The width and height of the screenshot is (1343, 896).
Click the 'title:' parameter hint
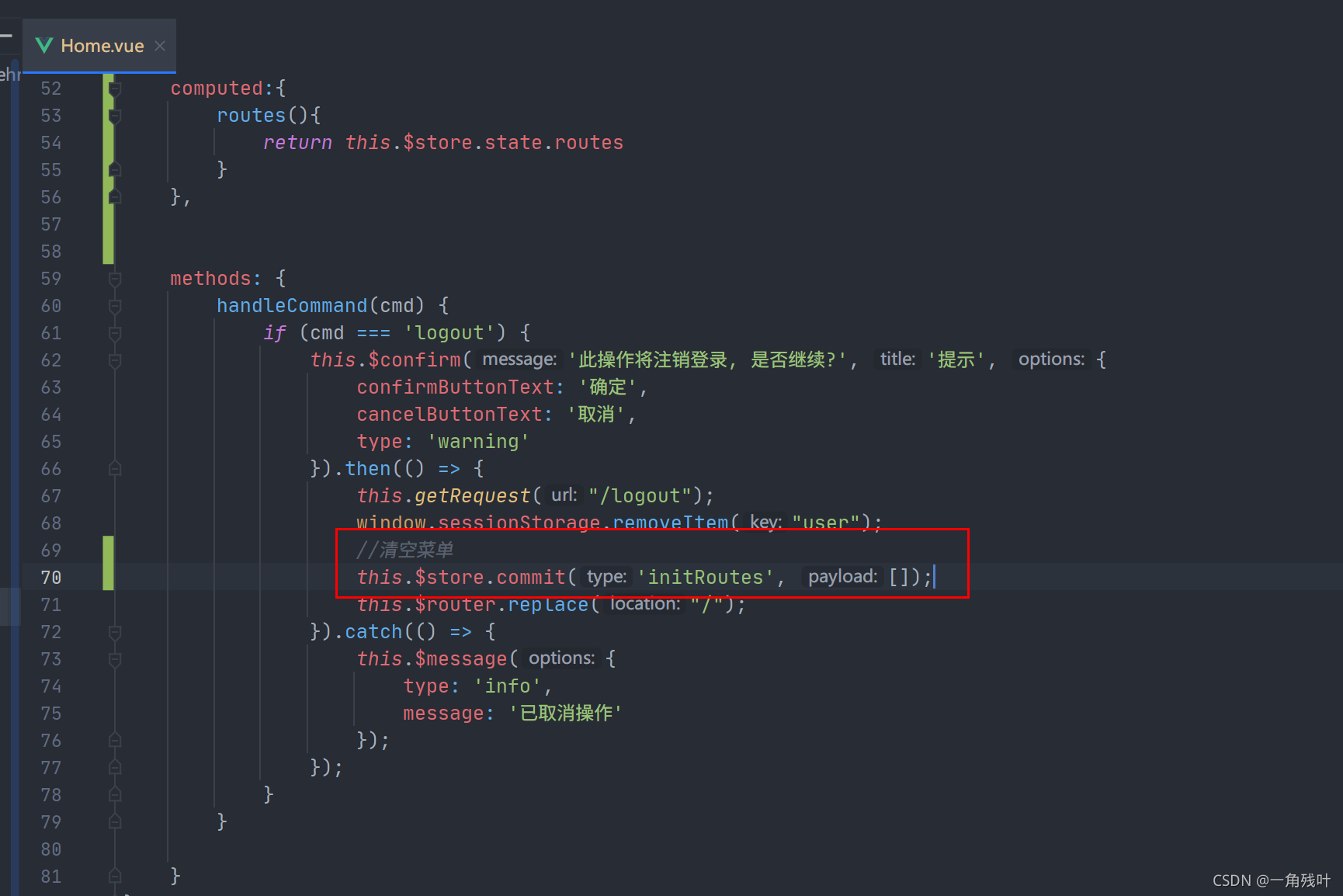pos(897,359)
